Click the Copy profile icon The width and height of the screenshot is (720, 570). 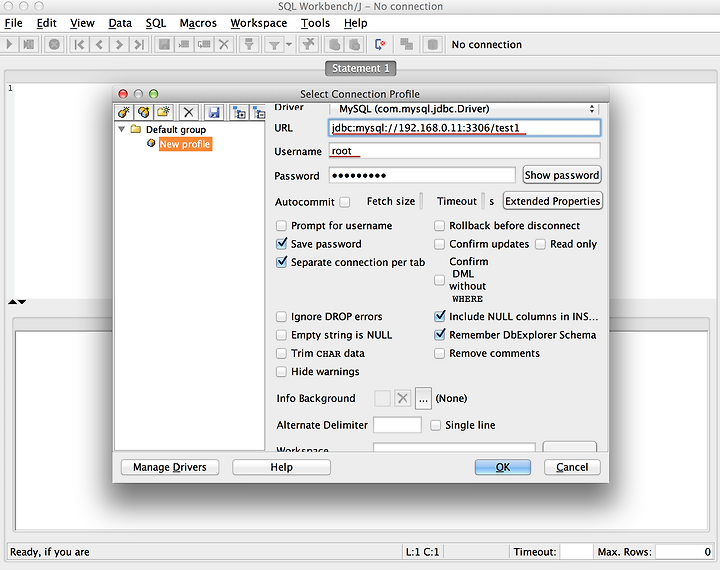click(144, 112)
